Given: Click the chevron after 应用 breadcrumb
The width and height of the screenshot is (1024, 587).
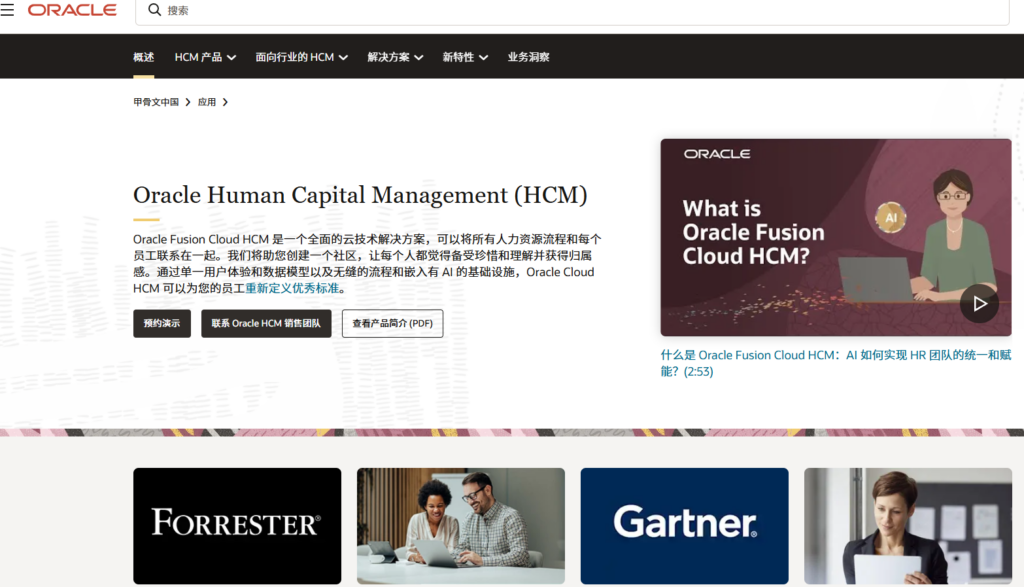Looking at the screenshot, I should click(x=225, y=102).
